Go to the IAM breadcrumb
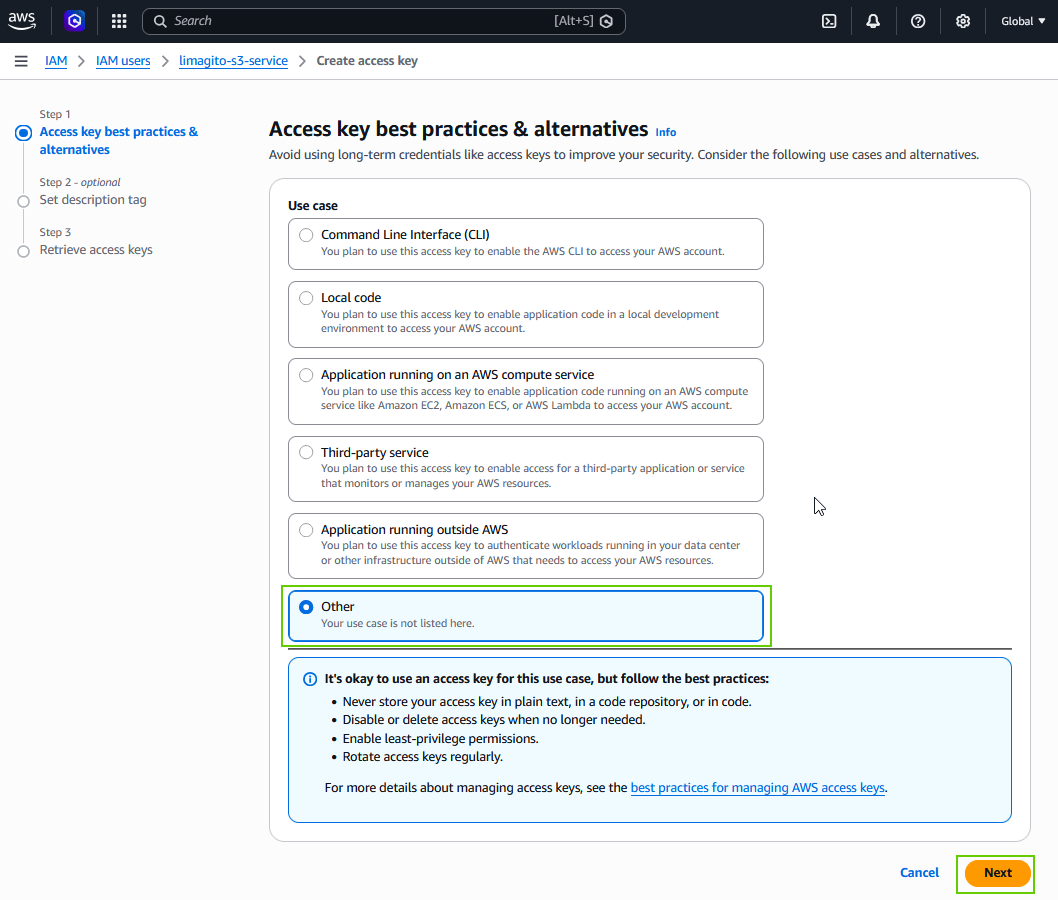This screenshot has width=1058, height=900. click(x=56, y=61)
